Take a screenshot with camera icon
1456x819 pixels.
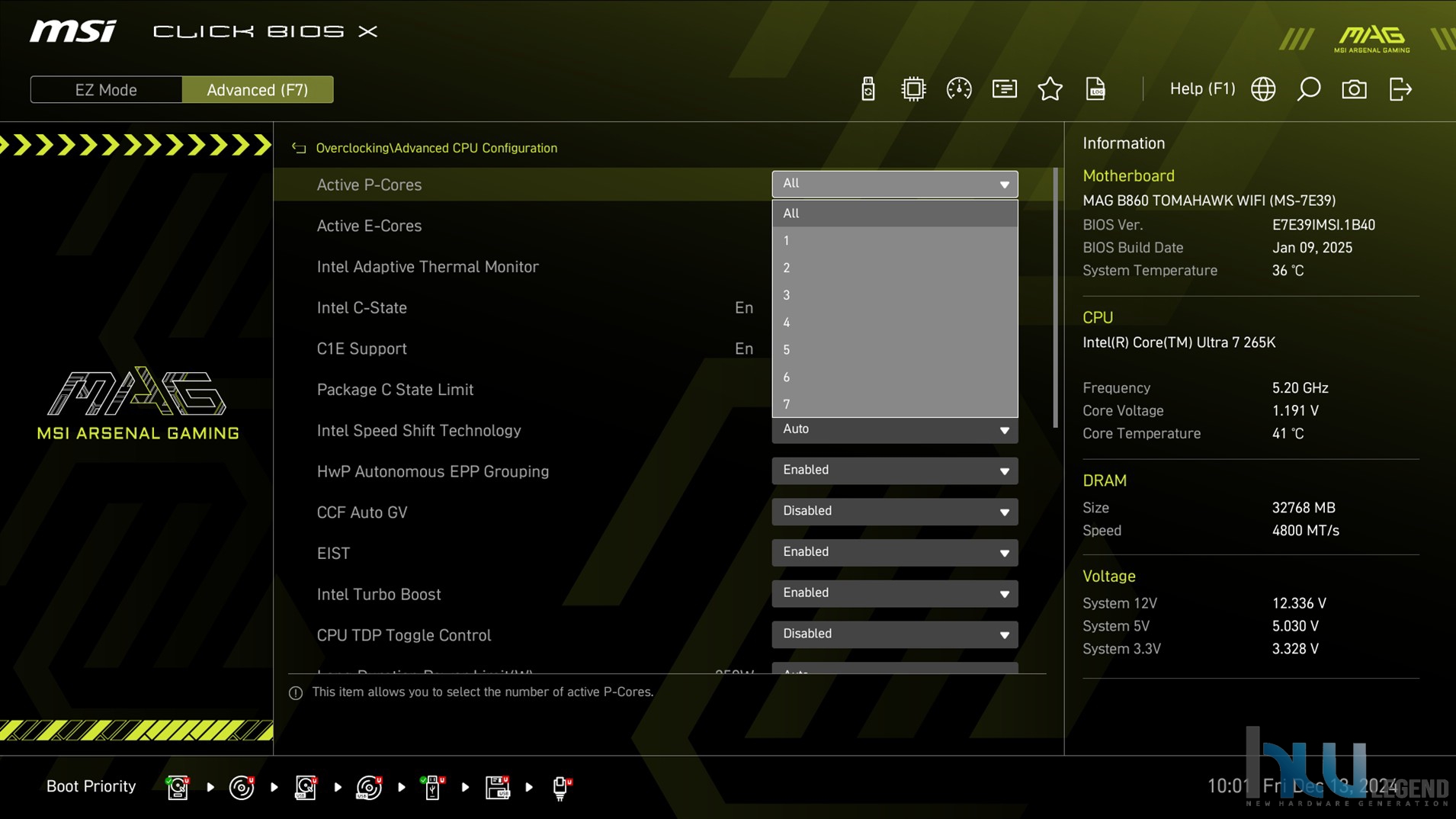pos(1354,89)
